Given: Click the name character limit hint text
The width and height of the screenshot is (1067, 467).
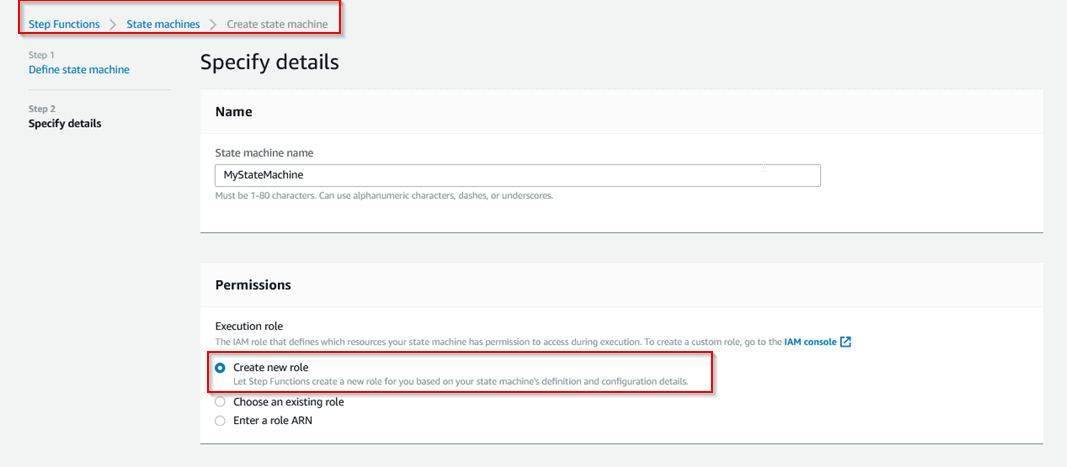Looking at the screenshot, I should (384, 196).
